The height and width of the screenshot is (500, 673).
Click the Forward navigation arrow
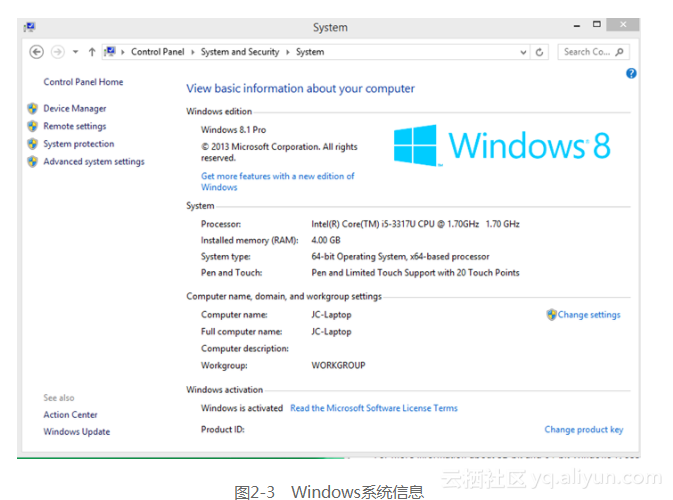(58, 52)
